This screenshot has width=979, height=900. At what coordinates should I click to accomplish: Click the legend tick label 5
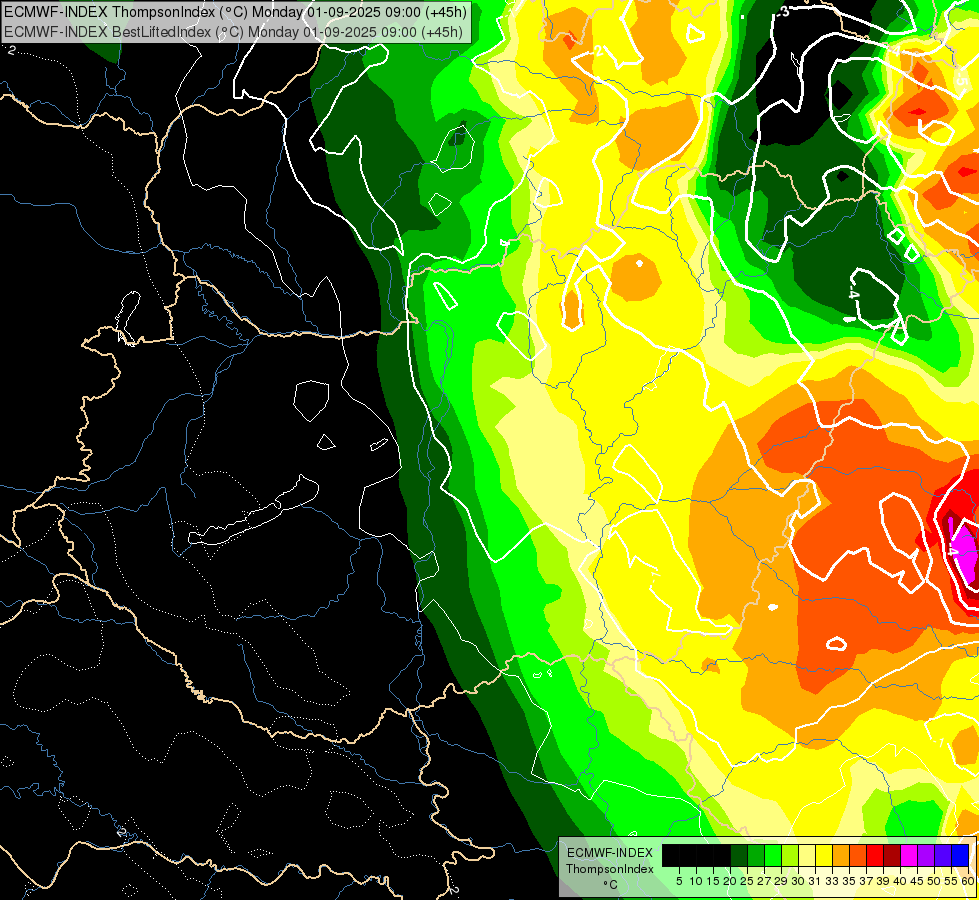679,881
